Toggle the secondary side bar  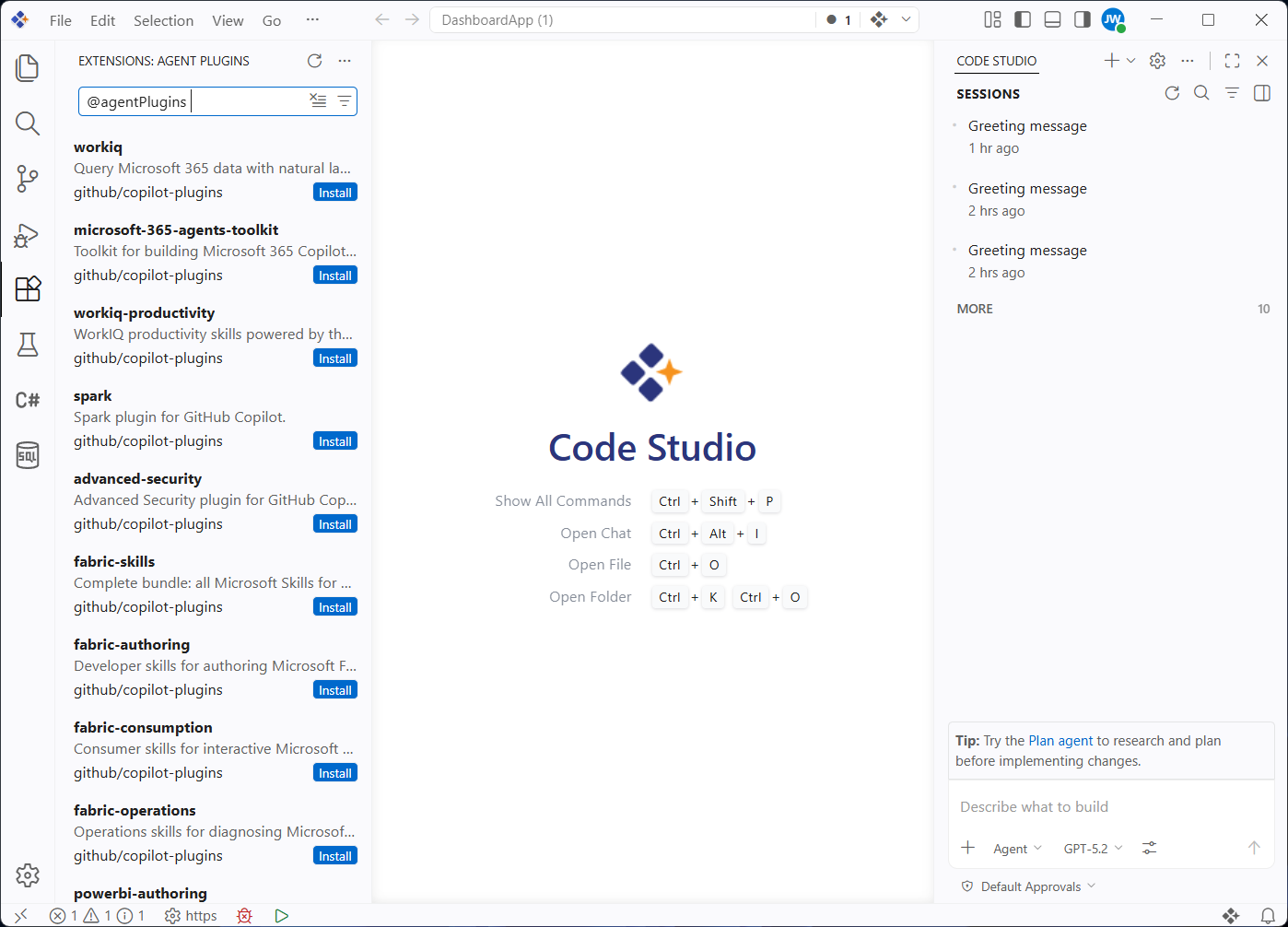tap(1083, 19)
